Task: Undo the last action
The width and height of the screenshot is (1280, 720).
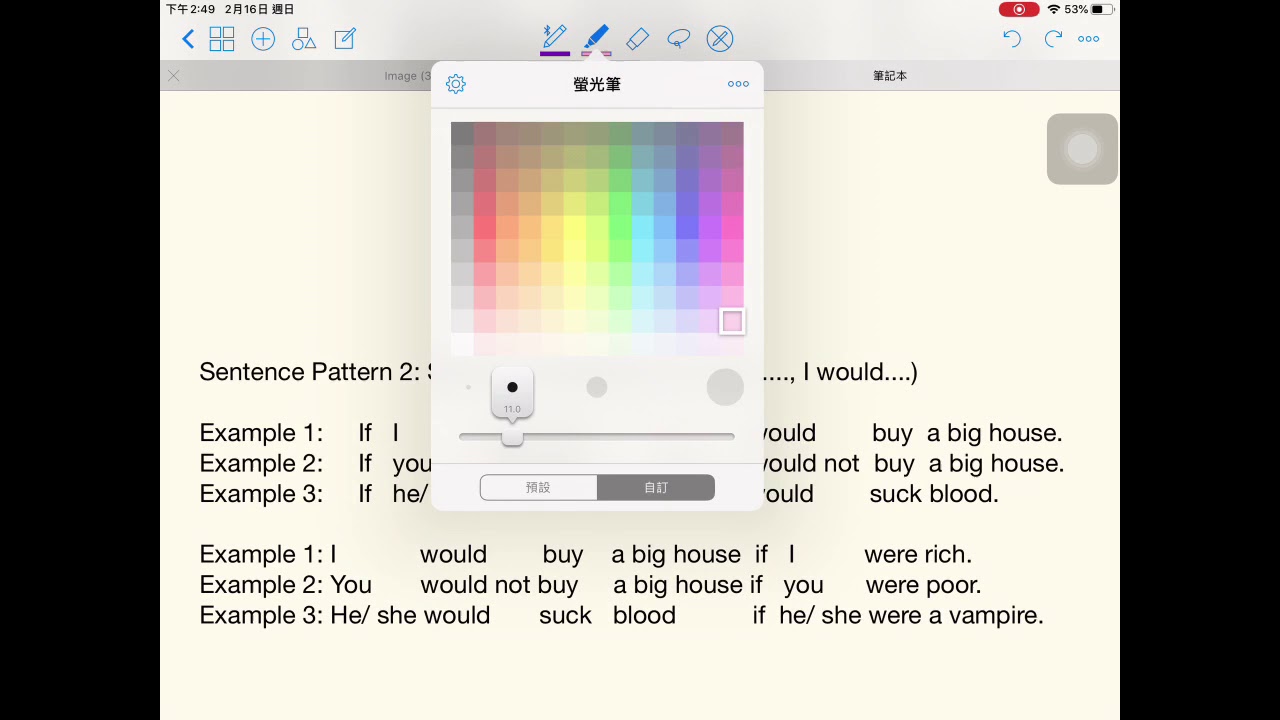Action: pos(1012,39)
